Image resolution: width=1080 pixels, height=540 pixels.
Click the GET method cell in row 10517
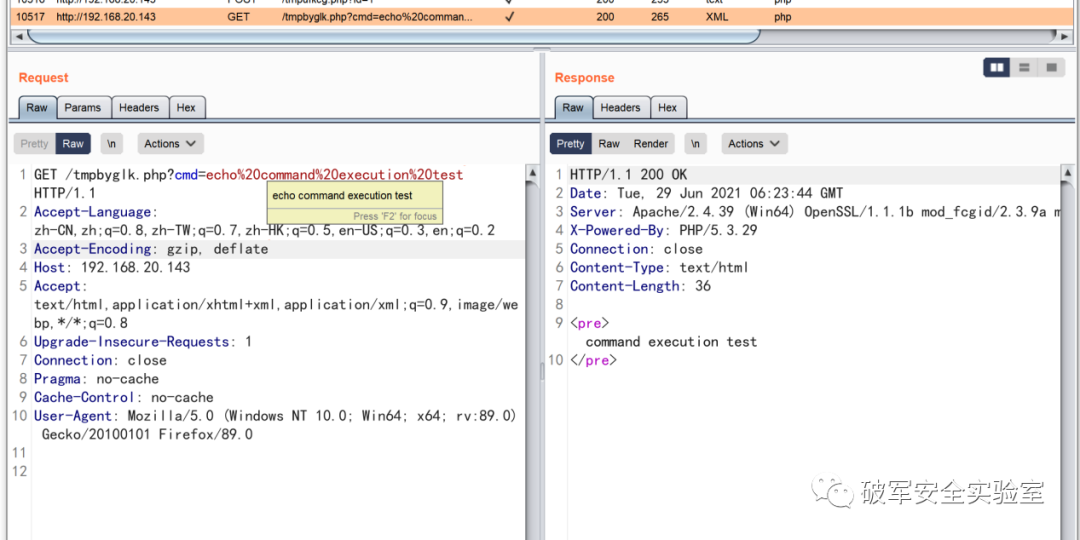pos(238,17)
